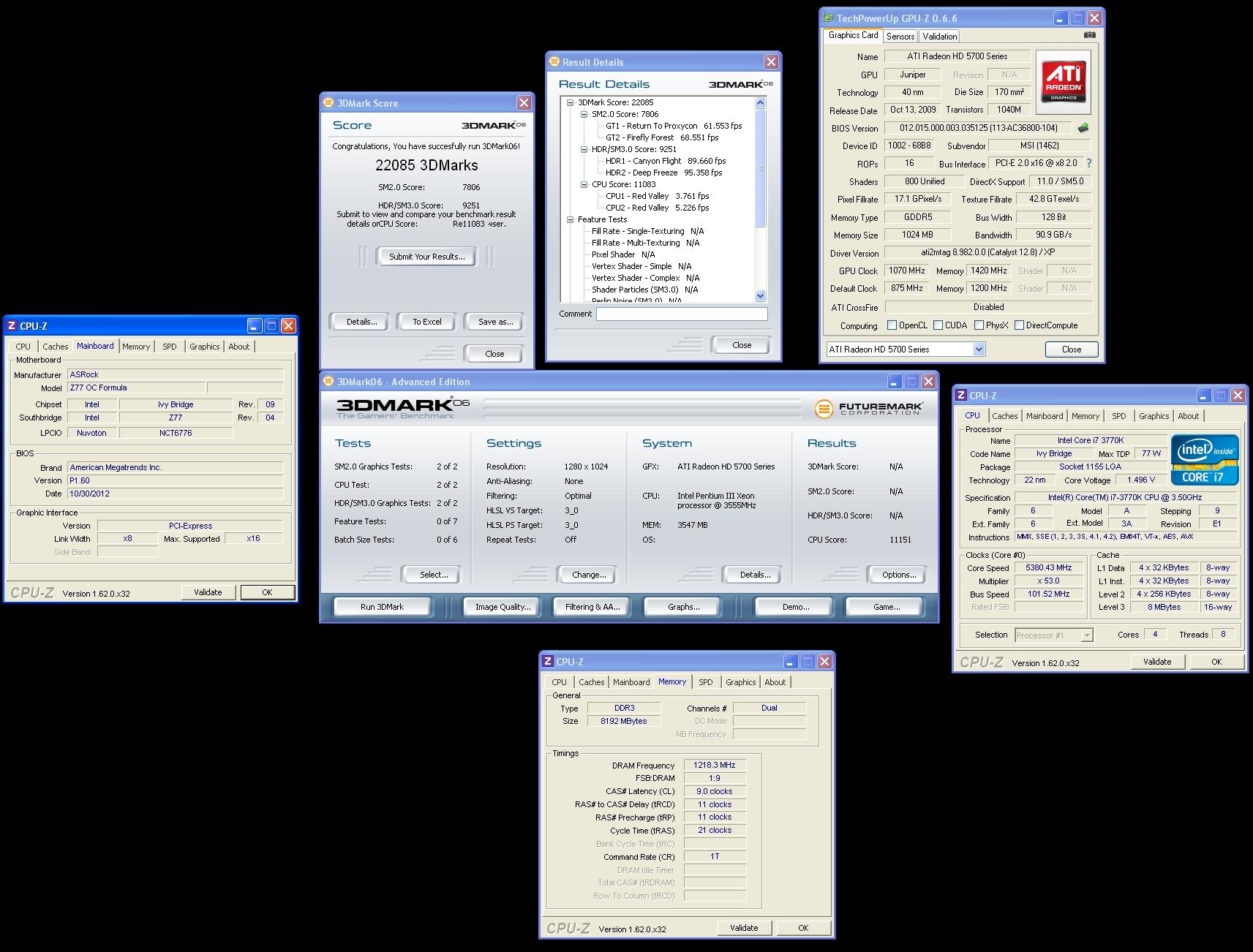Switch to the Validation tab in GPU-Z
The image size is (1253, 952).
click(x=939, y=37)
